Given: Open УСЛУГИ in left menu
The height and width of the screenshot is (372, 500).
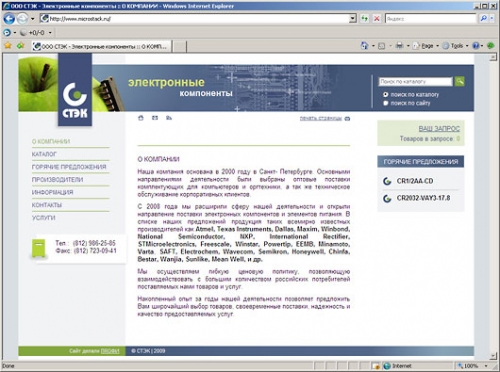Looking at the screenshot, I should coord(44,217).
